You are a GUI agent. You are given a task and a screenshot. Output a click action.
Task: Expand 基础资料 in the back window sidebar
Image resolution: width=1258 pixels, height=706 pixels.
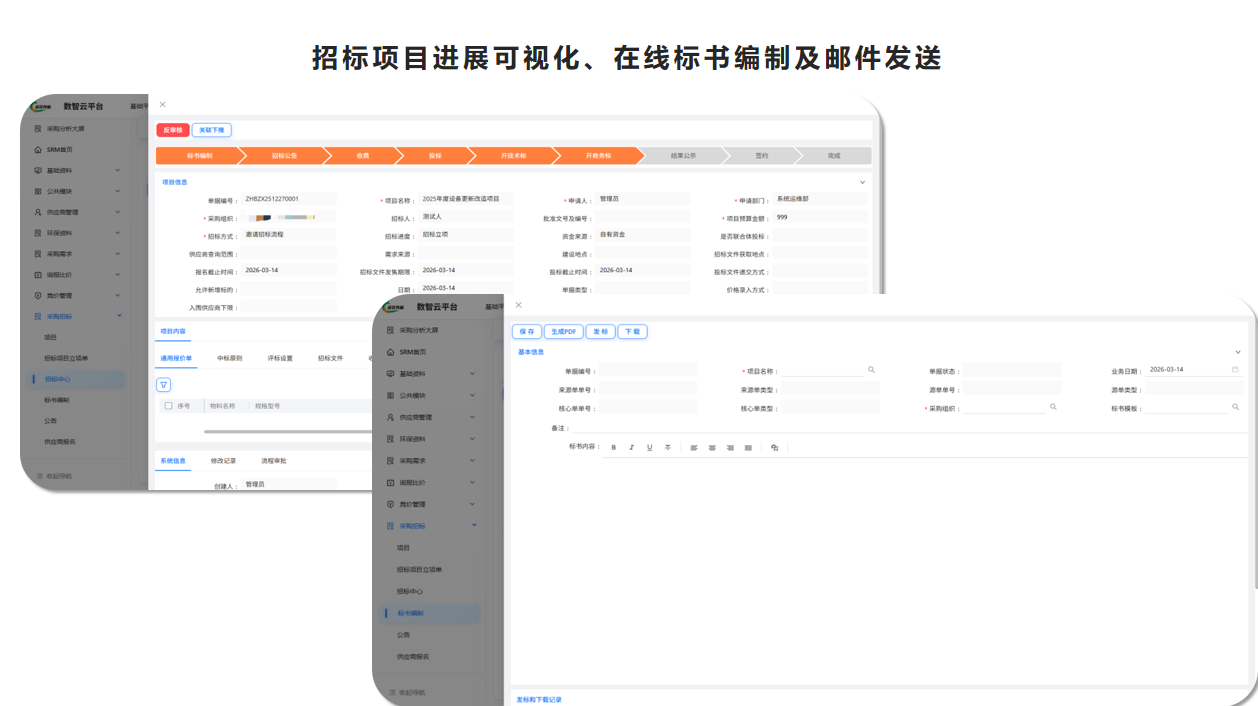click(x=117, y=170)
